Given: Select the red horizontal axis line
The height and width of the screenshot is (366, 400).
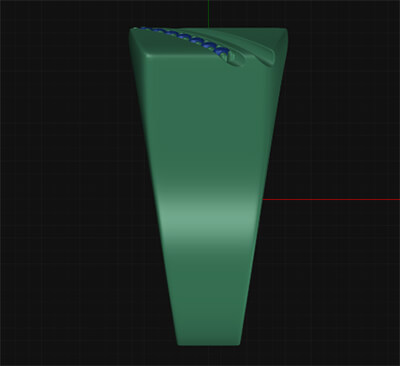Looking at the screenshot, I should click(x=331, y=200).
